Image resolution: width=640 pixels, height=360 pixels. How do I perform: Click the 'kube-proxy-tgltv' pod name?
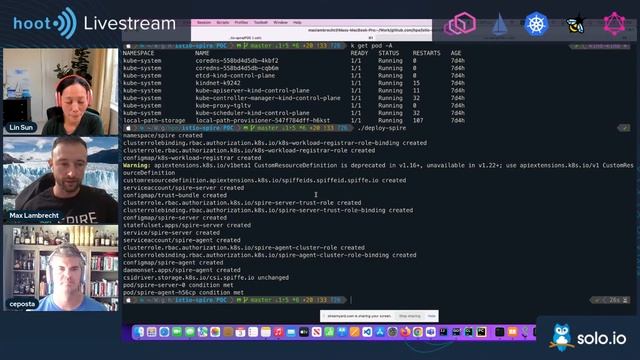coord(223,105)
